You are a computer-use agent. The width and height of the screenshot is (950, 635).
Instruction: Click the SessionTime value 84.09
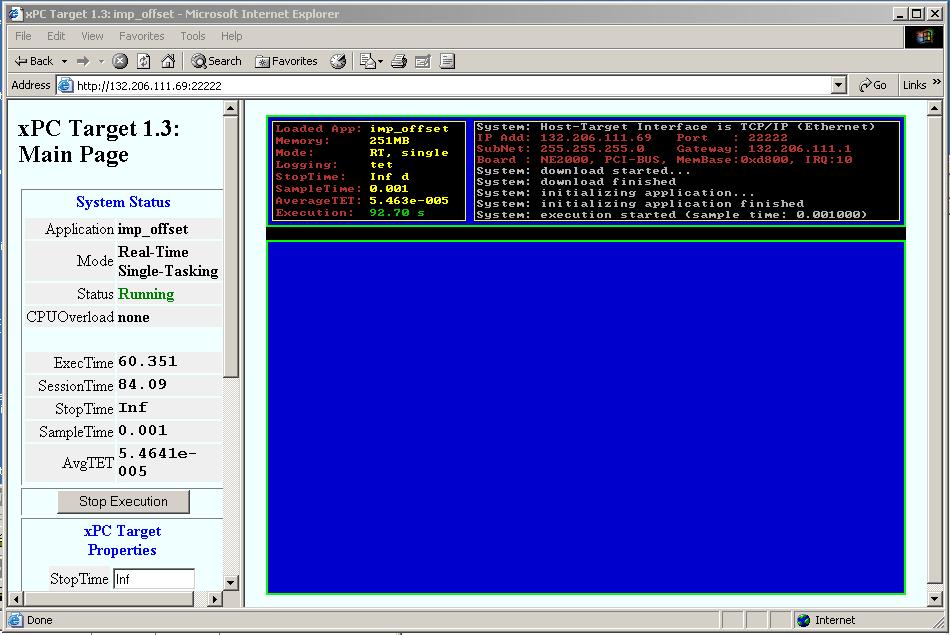coord(142,385)
